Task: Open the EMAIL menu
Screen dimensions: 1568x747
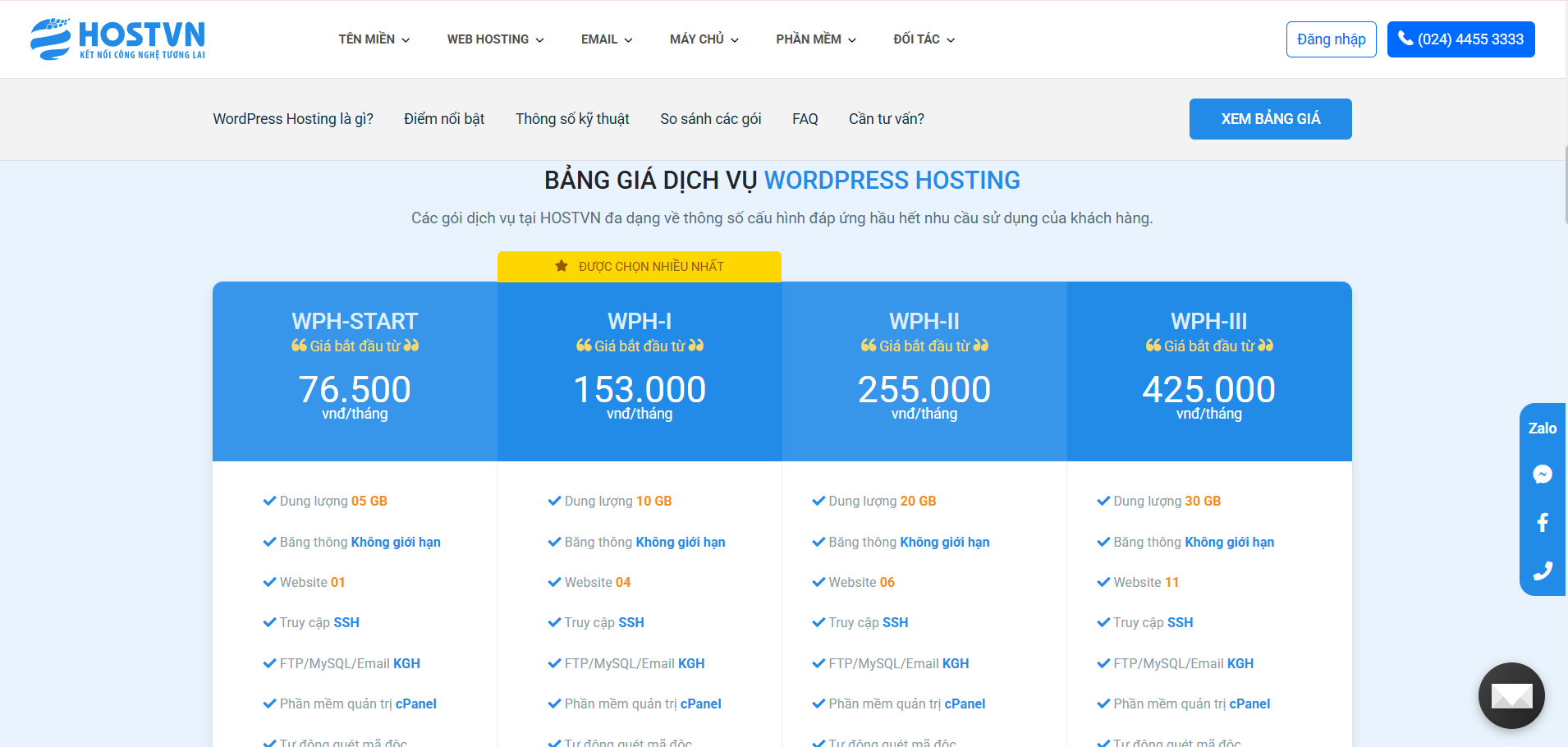Action: click(606, 39)
